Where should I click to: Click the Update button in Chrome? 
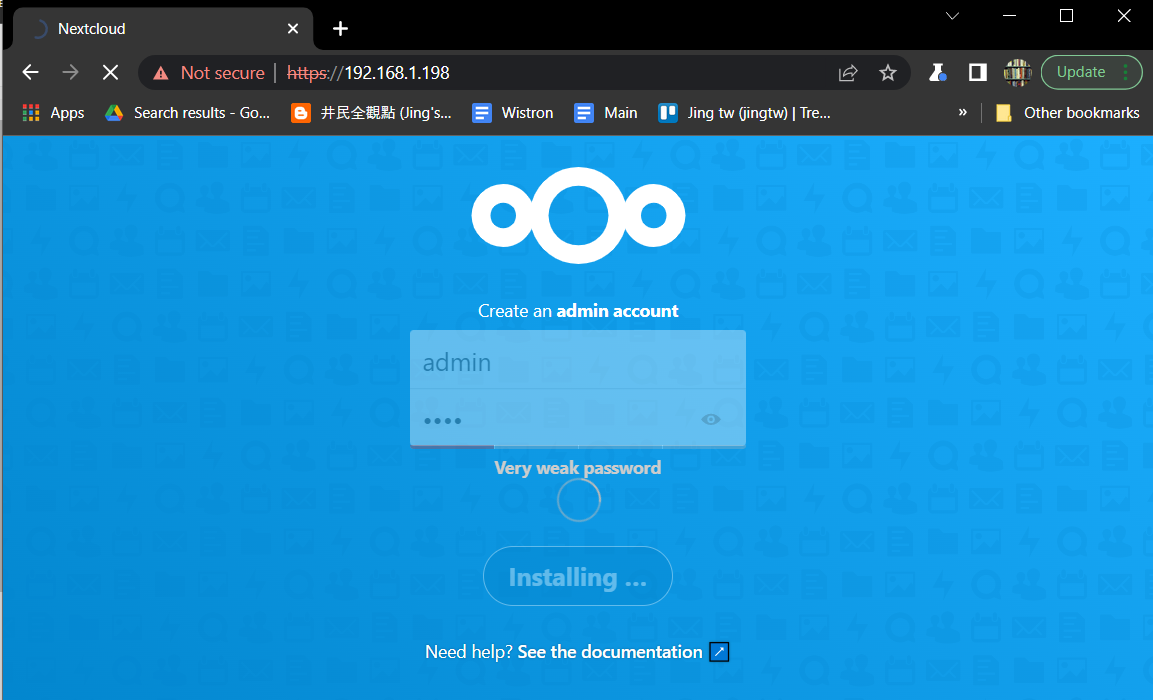(x=1081, y=72)
